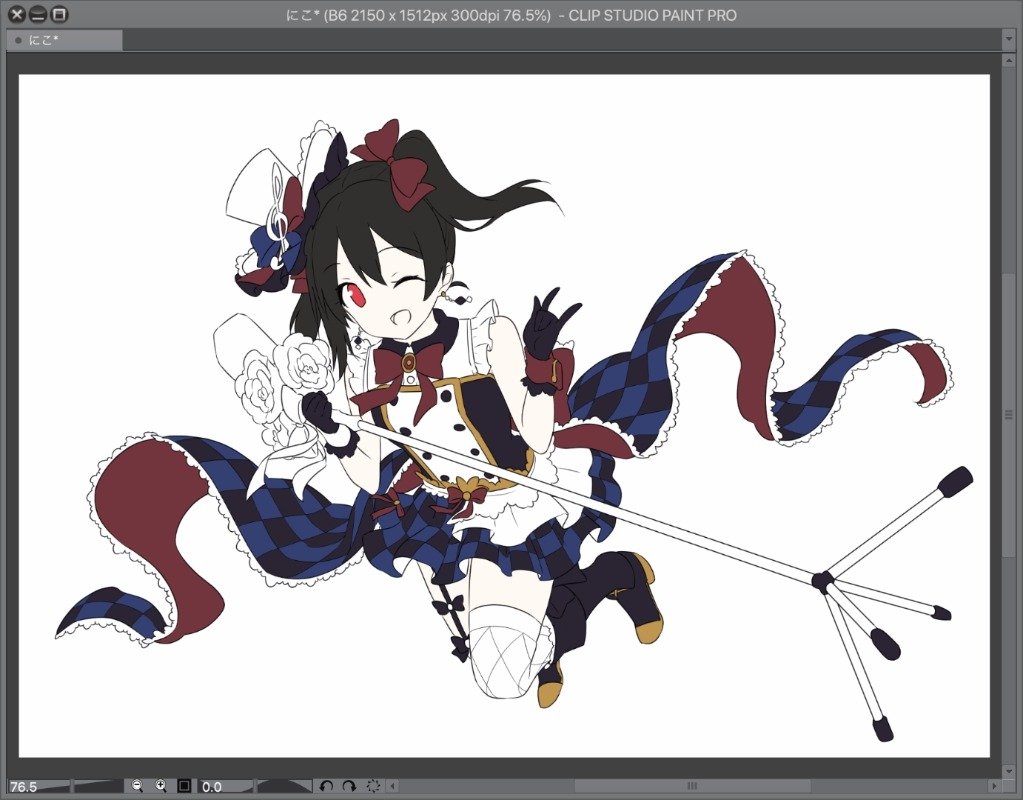This screenshot has height=800, width=1023.
Task: Maximize the CLIP STUDIO PAINT window
Action: 59,14
